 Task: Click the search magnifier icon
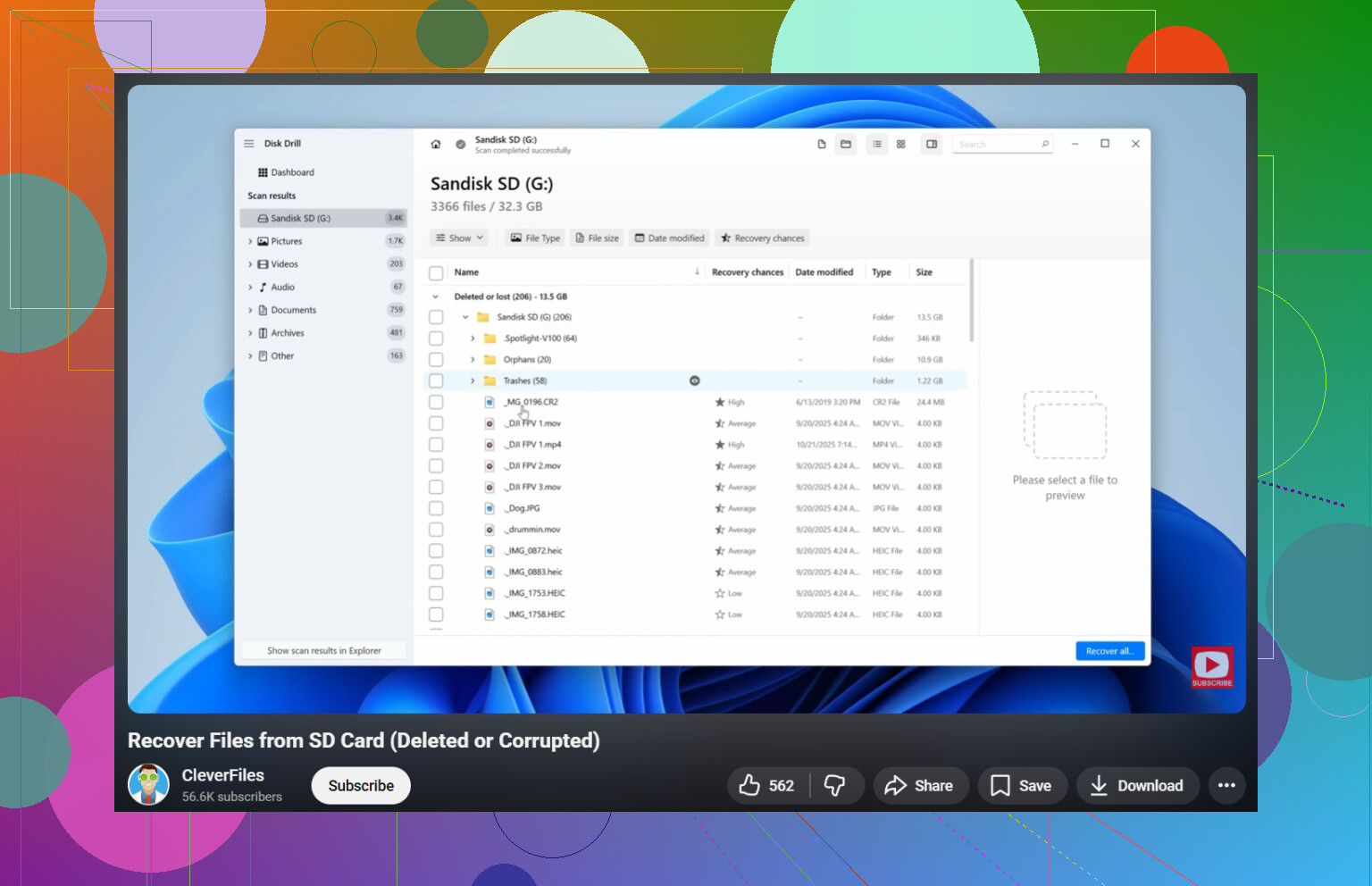point(1045,144)
